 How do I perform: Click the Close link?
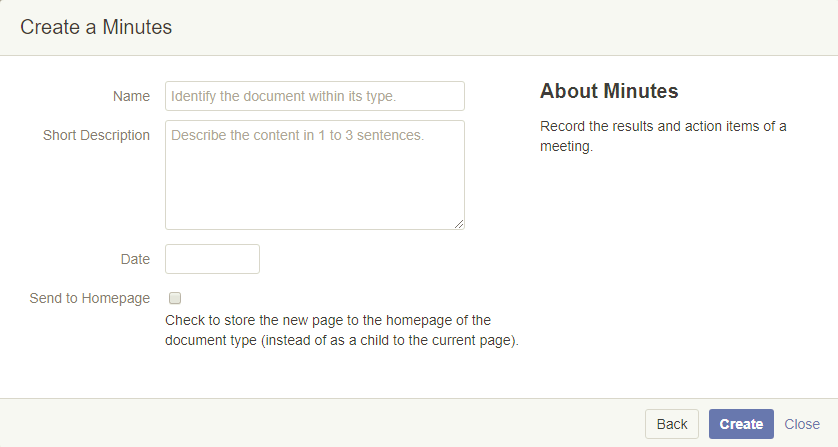pos(802,424)
